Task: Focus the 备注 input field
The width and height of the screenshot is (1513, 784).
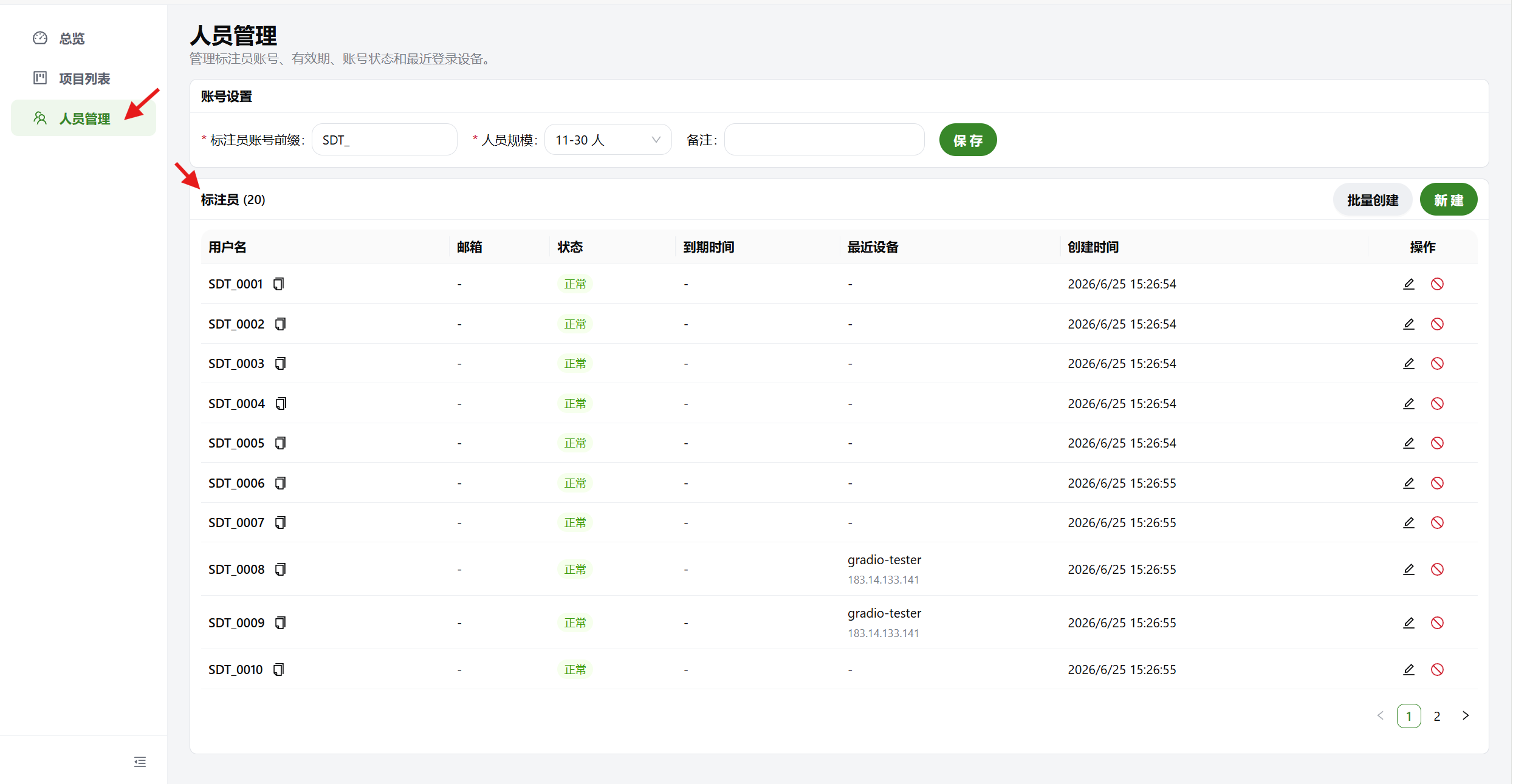Action: click(x=825, y=140)
